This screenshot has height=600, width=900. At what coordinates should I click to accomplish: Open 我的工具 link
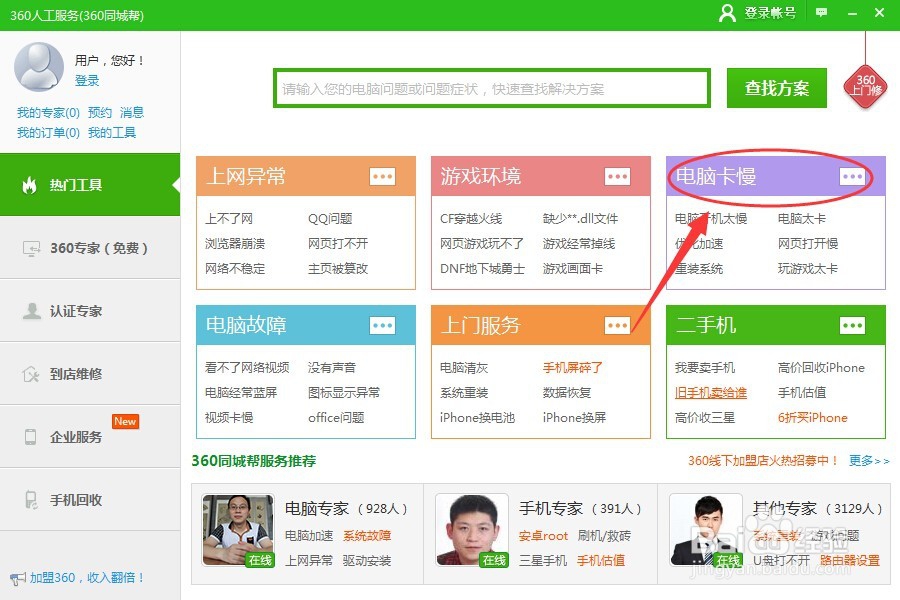[112, 133]
